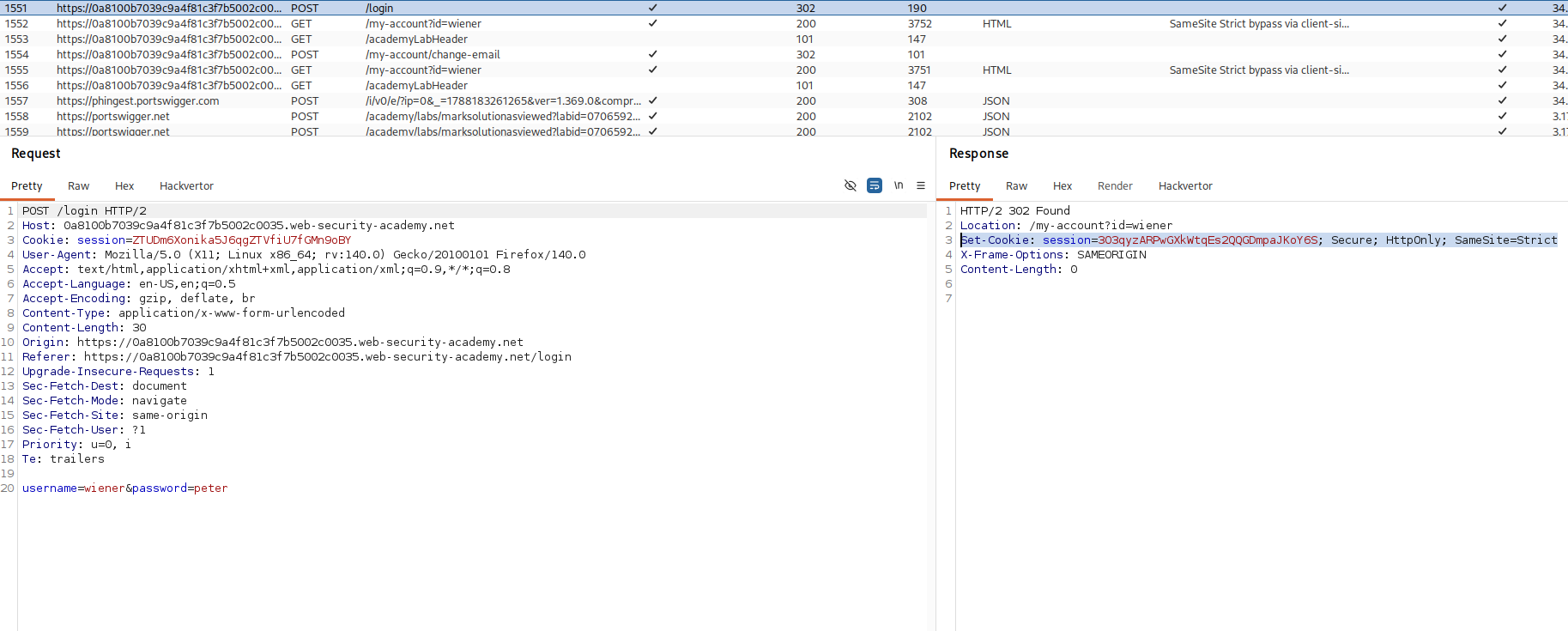Select history row 1558 portswigger.net
Image resolution: width=1568 pixels, height=631 pixels.
pyautogui.click(x=784, y=116)
